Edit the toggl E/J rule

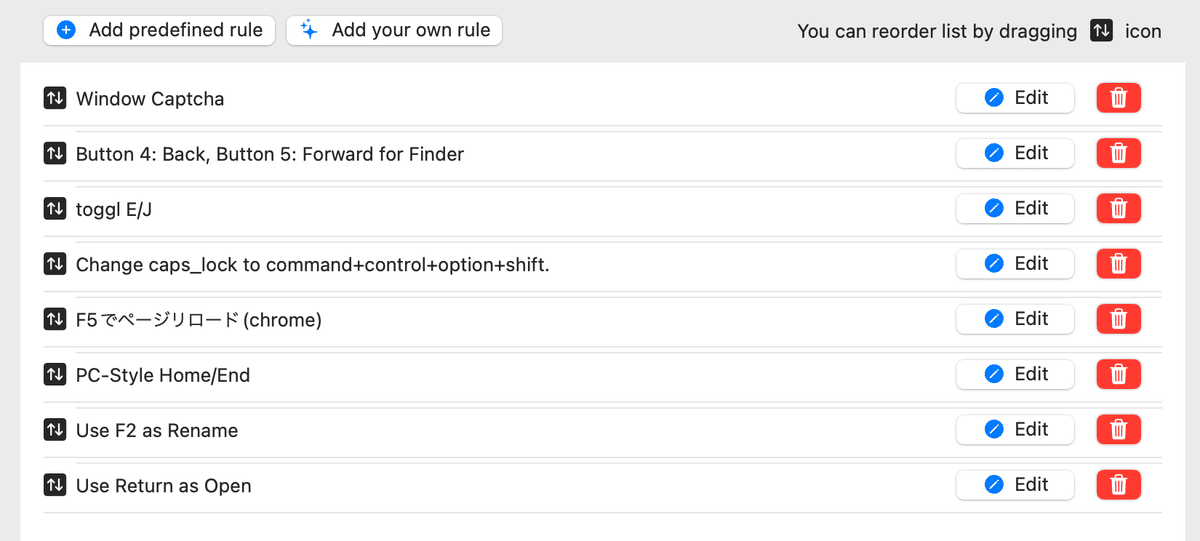[1016, 208]
